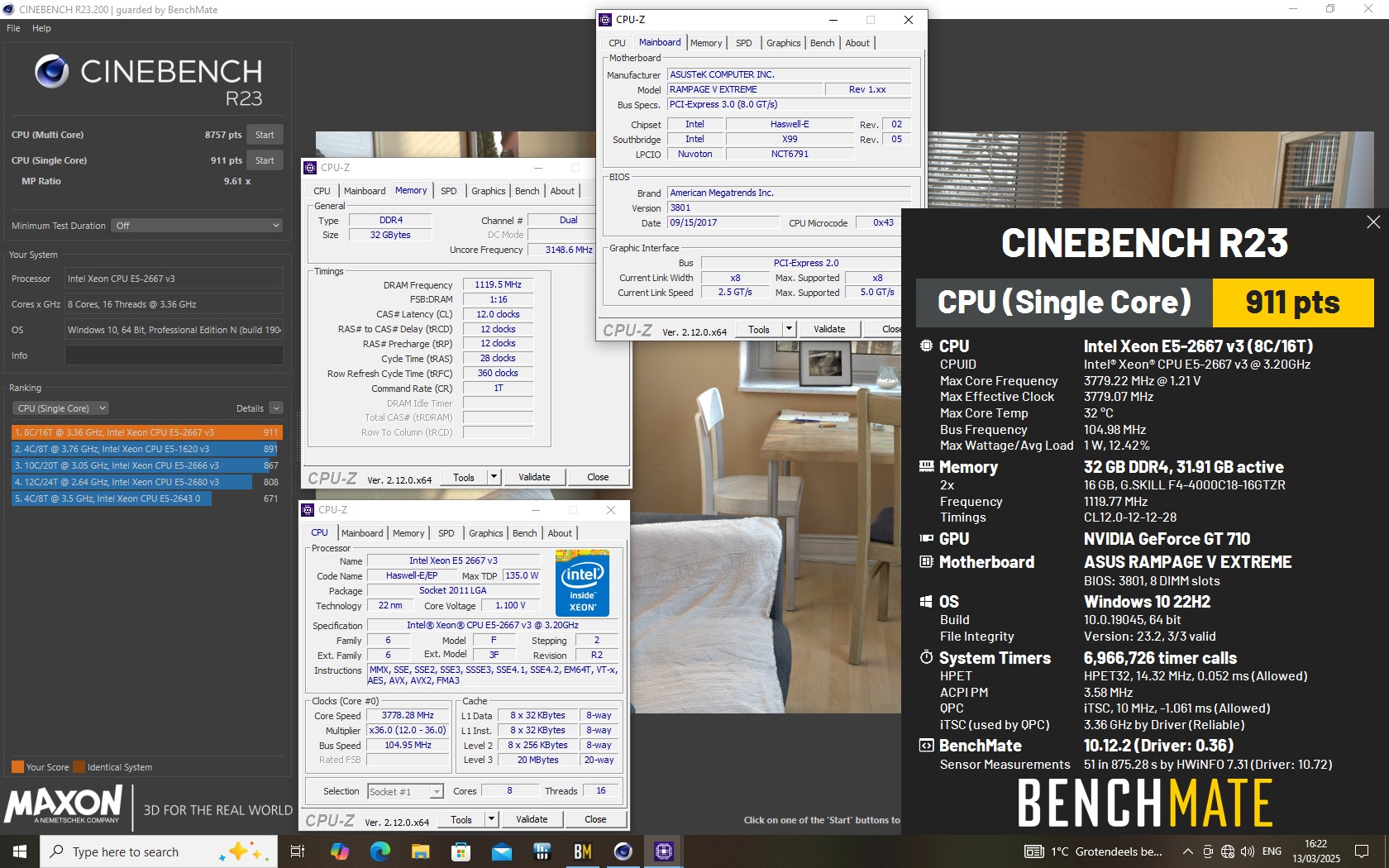Click the Info input field in Cinebench
This screenshot has height=868, width=1389.
tap(174, 355)
